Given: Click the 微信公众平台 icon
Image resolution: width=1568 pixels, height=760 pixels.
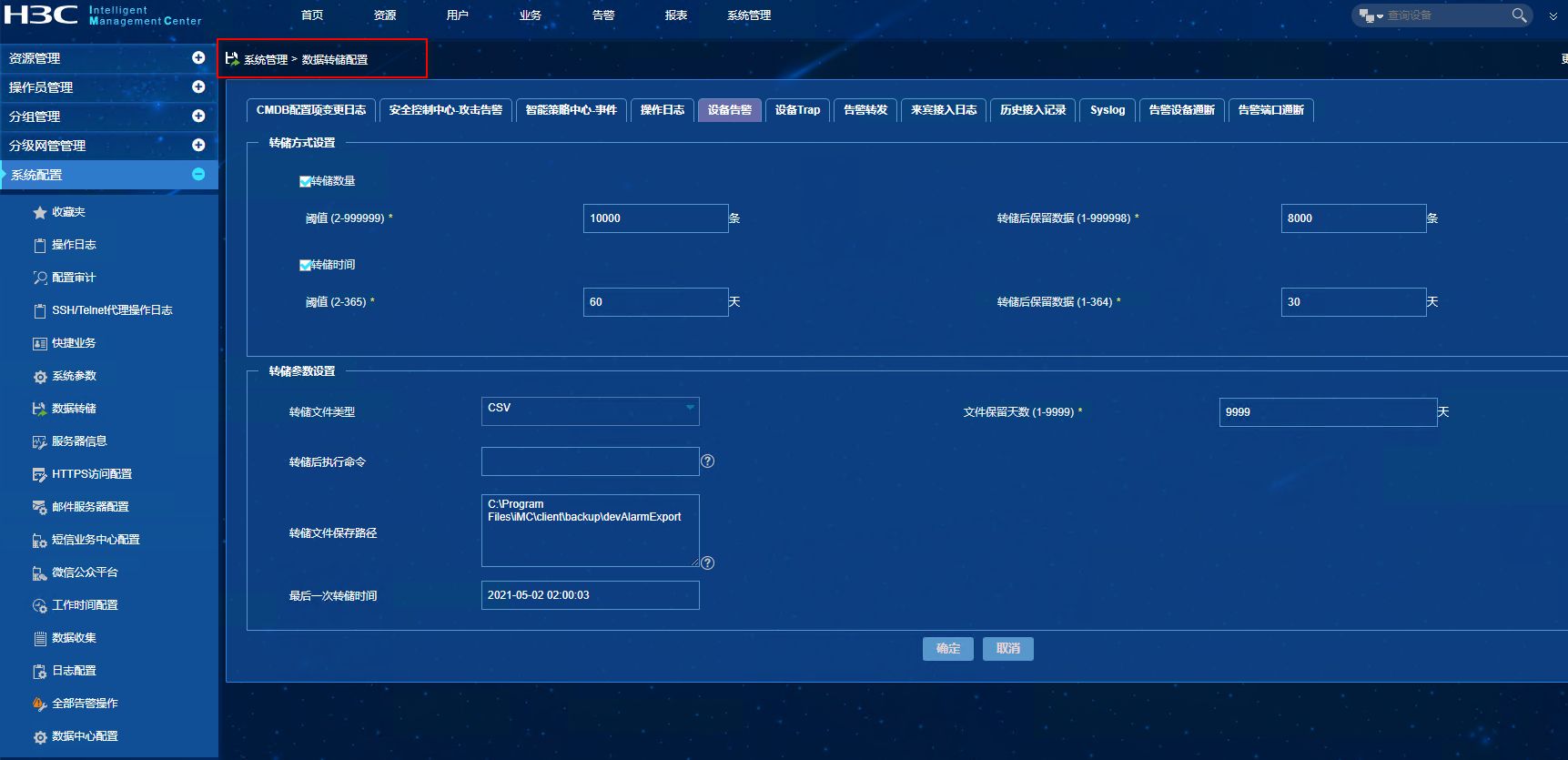Looking at the screenshot, I should pyautogui.click(x=40, y=573).
